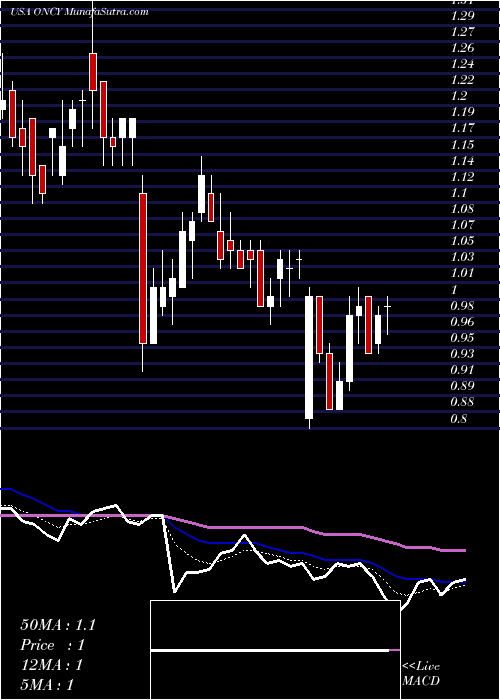Click the 0.88 price axis label
The height and width of the screenshot is (700, 500).
(462, 402)
